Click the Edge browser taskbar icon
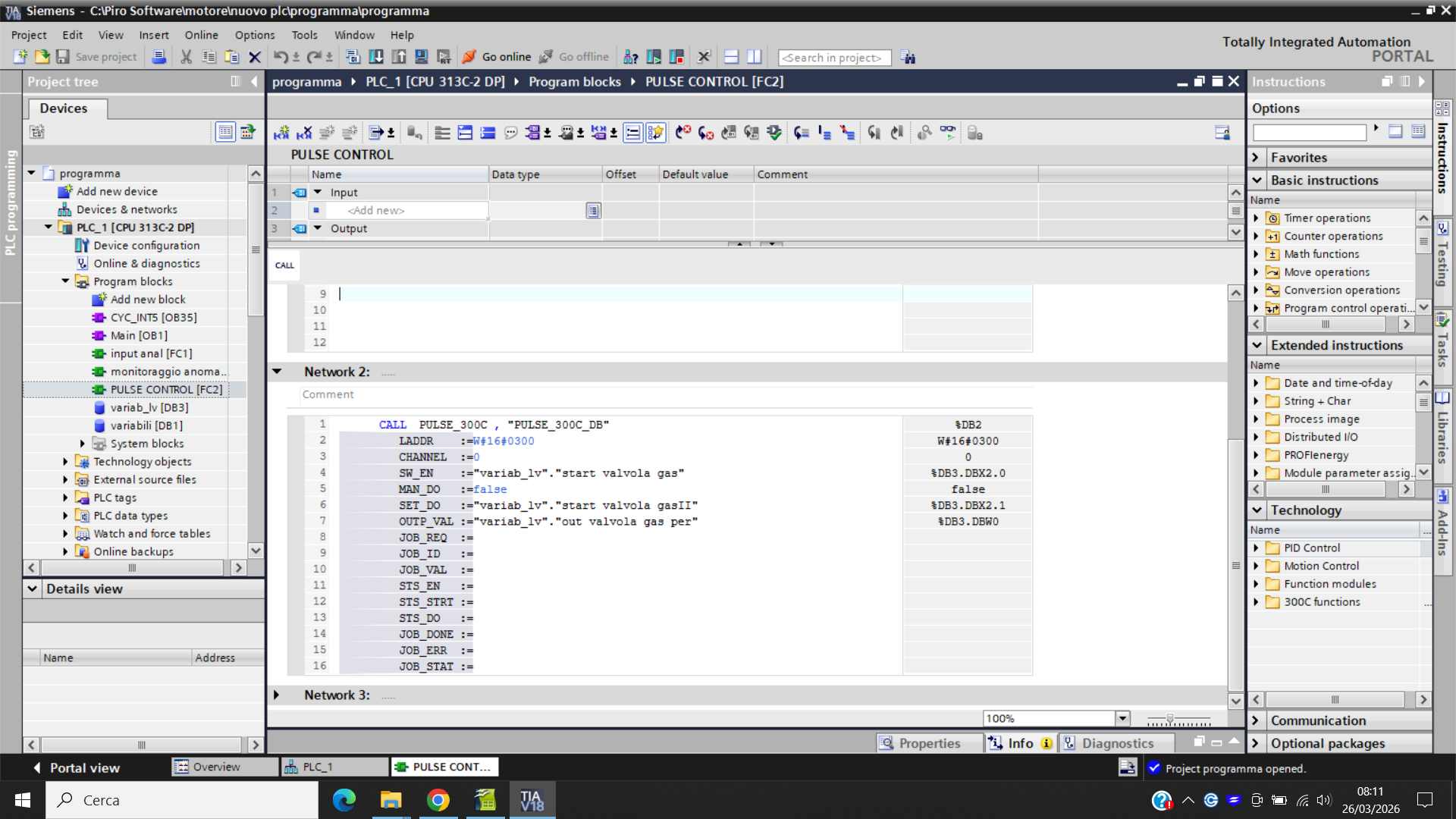1456x819 pixels. [x=344, y=800]
